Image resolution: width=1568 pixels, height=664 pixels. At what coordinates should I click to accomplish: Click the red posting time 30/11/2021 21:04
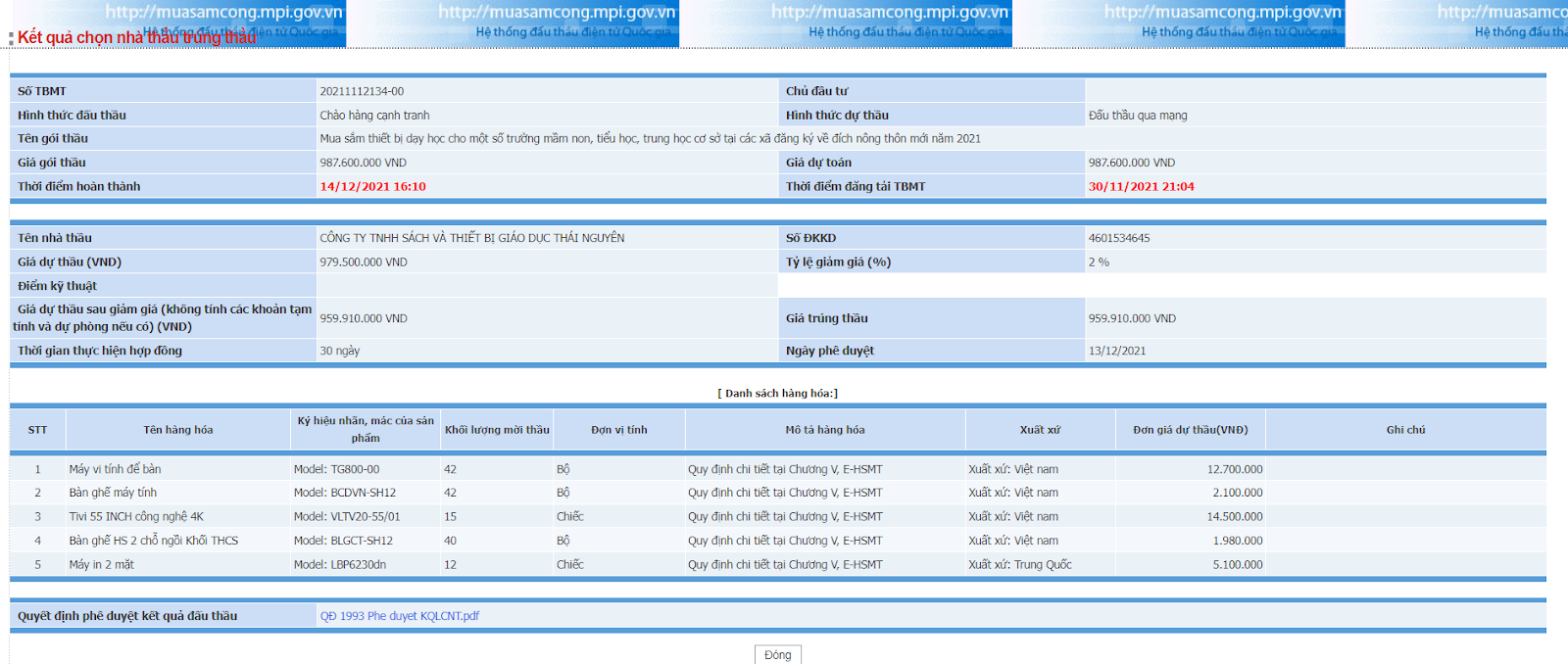(x=1141, y=186)
